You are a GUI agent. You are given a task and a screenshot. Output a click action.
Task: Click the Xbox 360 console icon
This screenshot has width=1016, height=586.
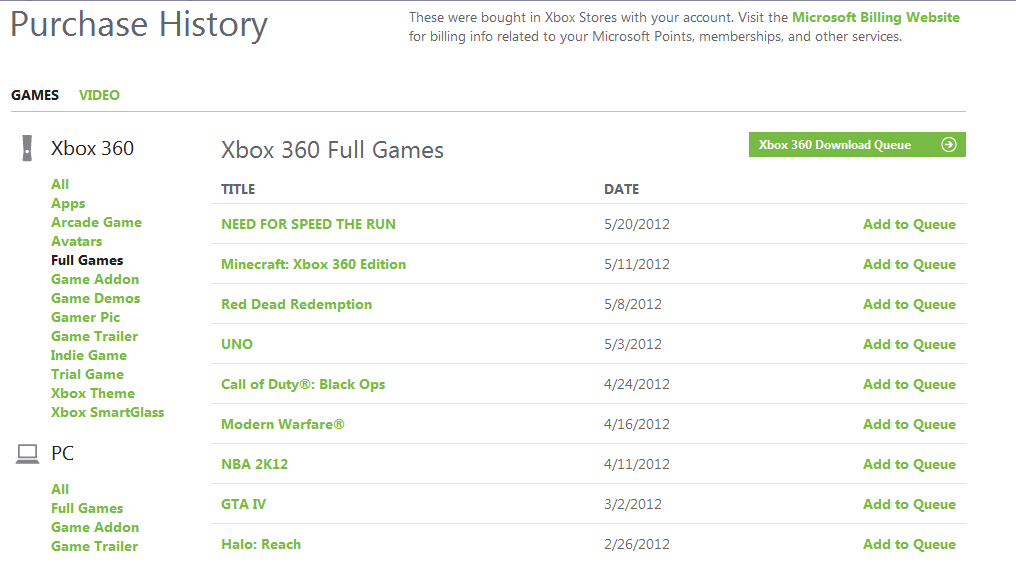(x=26, y=149)
